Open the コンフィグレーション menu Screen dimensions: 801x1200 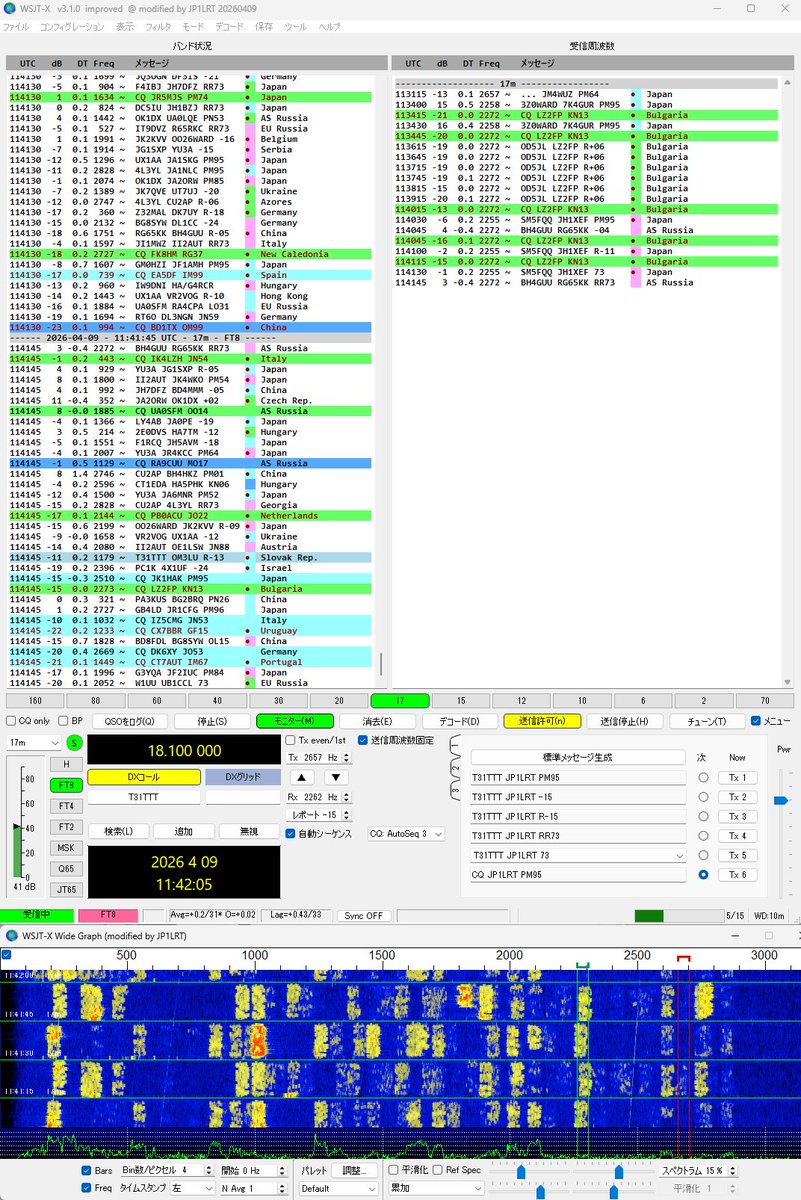[x=72, y=27]
